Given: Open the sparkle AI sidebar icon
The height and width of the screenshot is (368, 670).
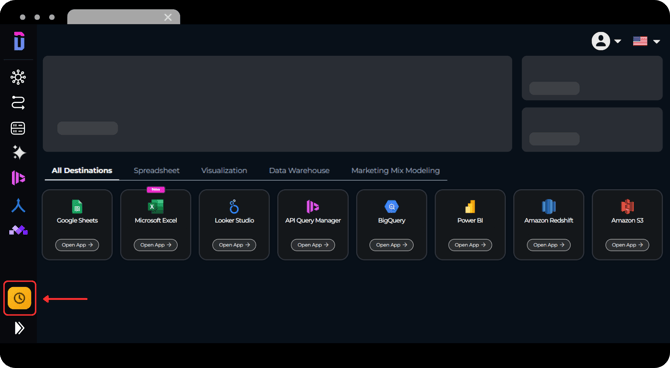Looking at the screenshot, I should pyautogui.click(x=19, y=153).
